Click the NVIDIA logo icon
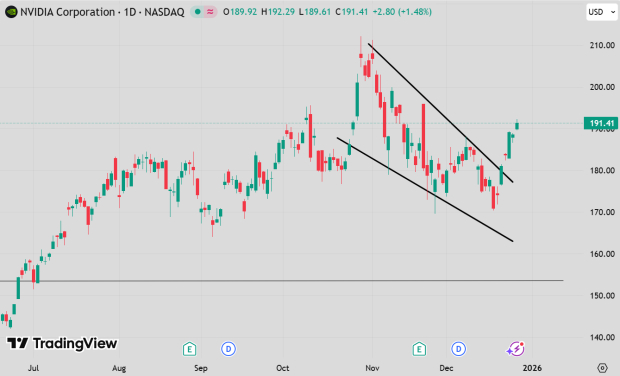 11,12
